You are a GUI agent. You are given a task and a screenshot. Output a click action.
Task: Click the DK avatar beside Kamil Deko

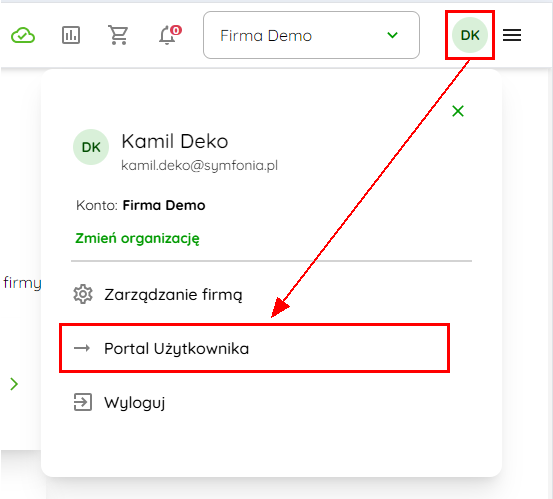click(91, 147)
